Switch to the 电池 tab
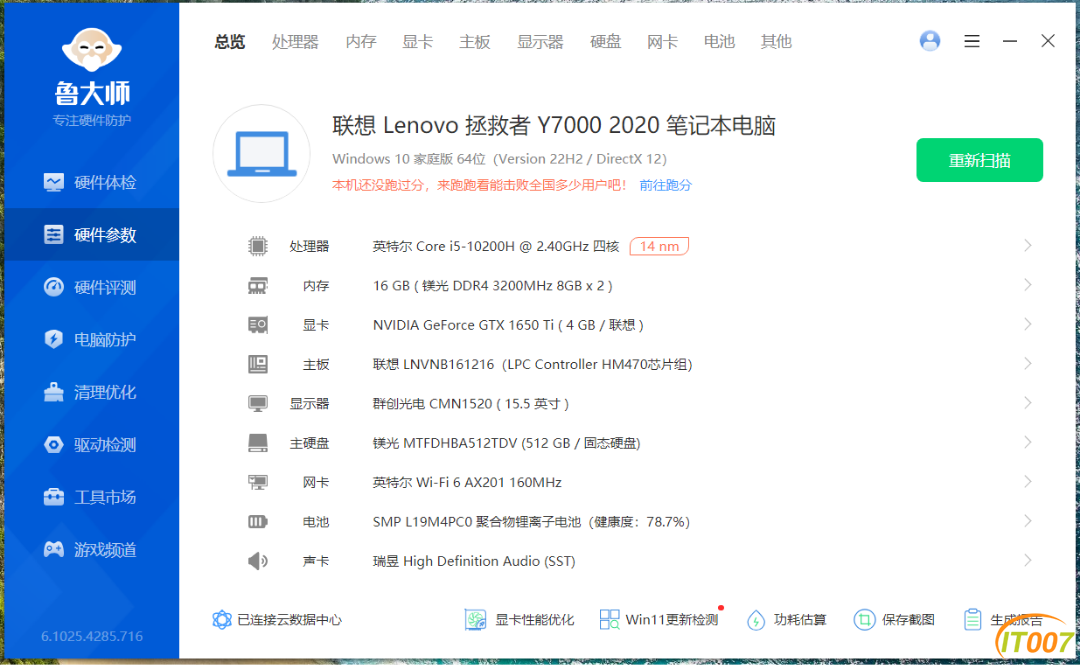This screenshot has height=665, width=1080. click(719, 42)
